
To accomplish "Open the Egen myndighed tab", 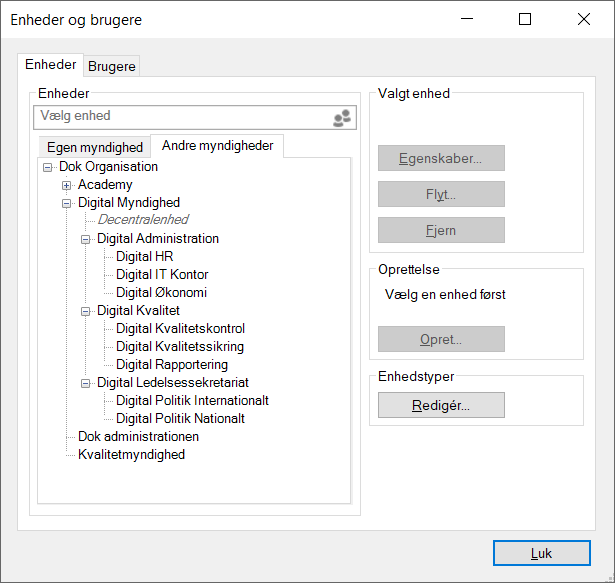I will pos(95,147).
